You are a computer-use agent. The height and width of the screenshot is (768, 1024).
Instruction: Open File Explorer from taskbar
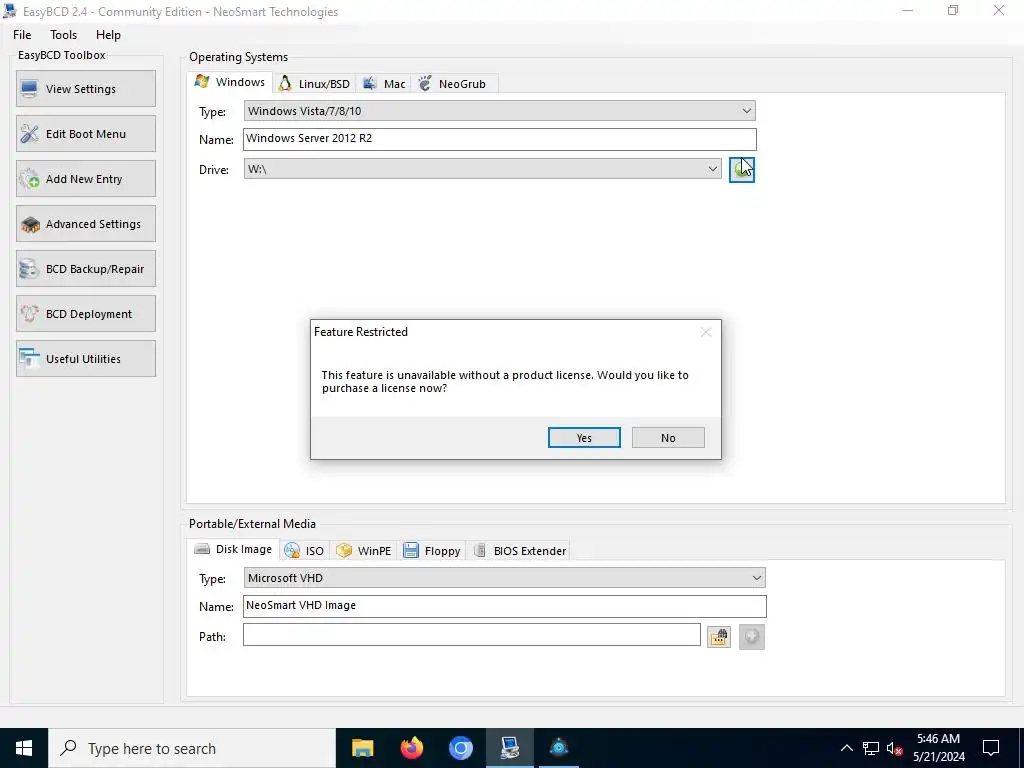362,748
